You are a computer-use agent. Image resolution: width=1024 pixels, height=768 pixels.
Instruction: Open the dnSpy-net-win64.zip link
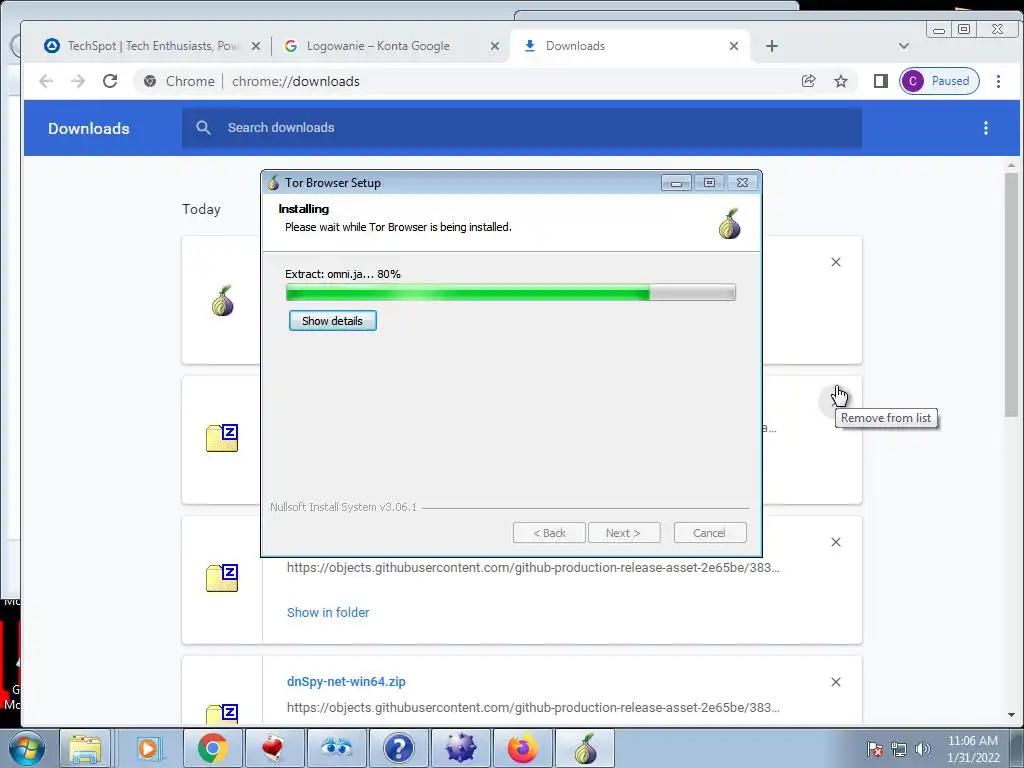click(x=346, y=681)
